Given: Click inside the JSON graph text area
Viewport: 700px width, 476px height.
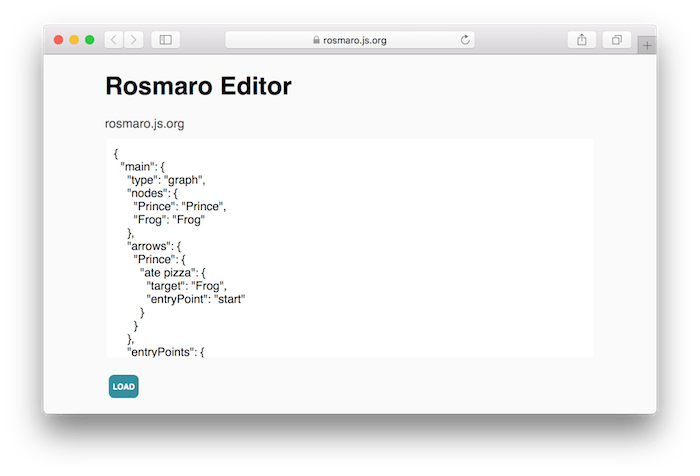Looking at the screenshot, I should [x=350, y=248].
